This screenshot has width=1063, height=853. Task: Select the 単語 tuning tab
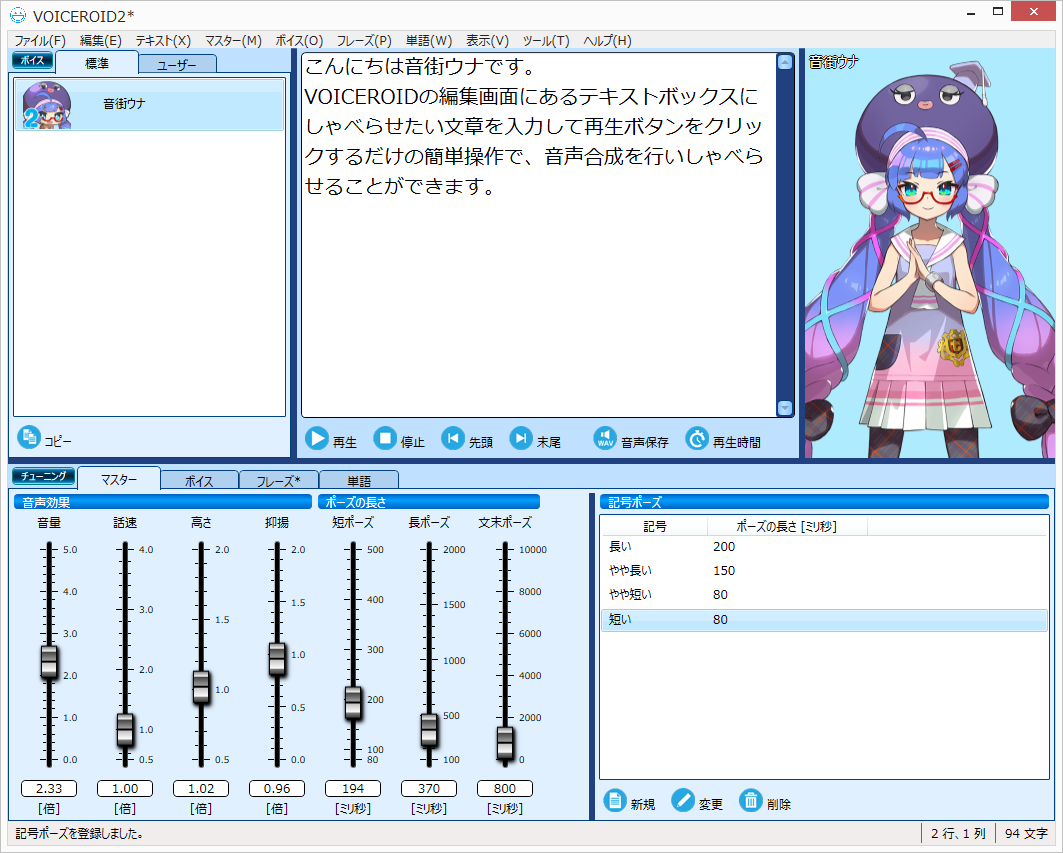coord(359,480)
